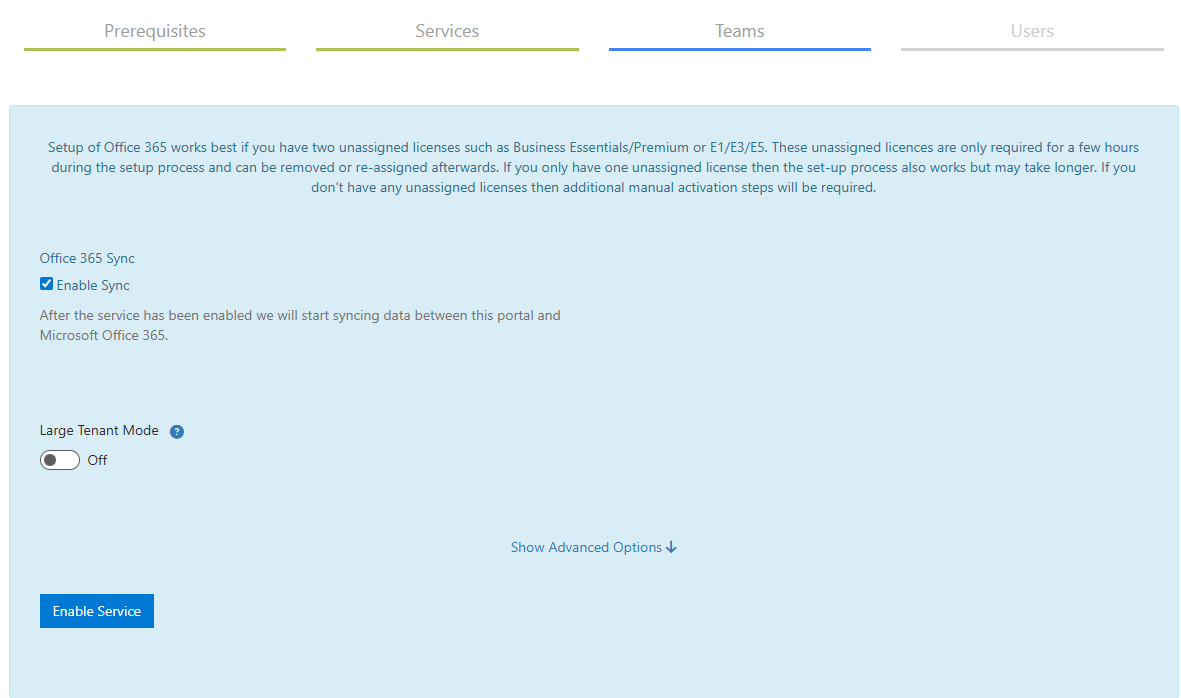1181x698 pixels.
Task: Click the sync description text below Enable Sync
Action: click(300, 325)
